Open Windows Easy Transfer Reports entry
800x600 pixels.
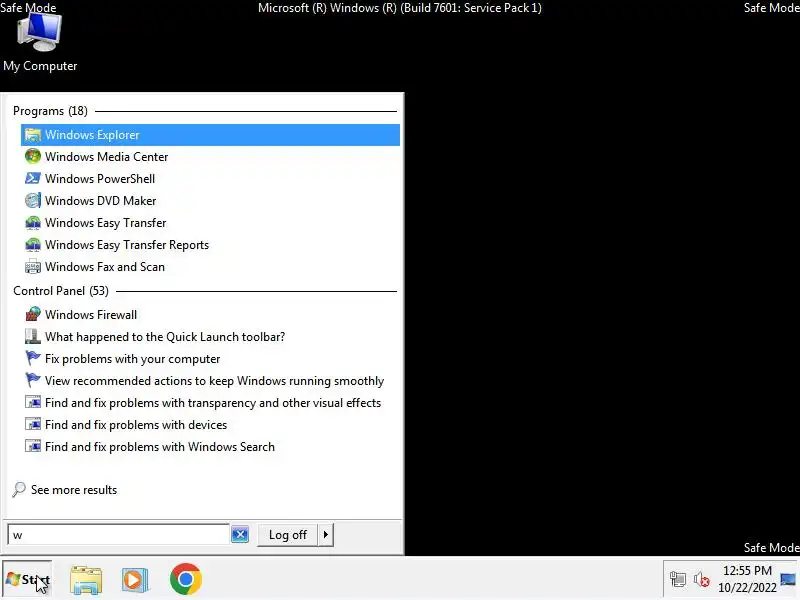coord(210,244)
